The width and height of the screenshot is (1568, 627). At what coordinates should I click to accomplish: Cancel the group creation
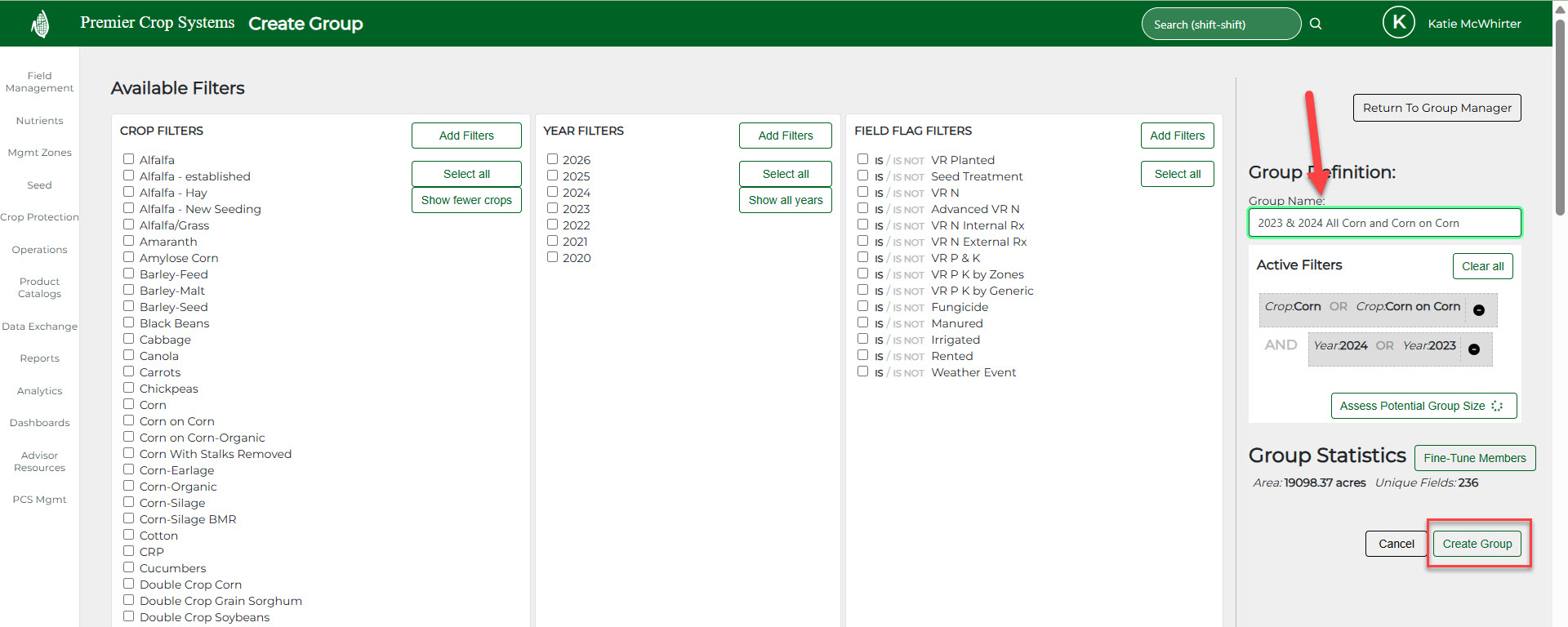point(1396,544)
